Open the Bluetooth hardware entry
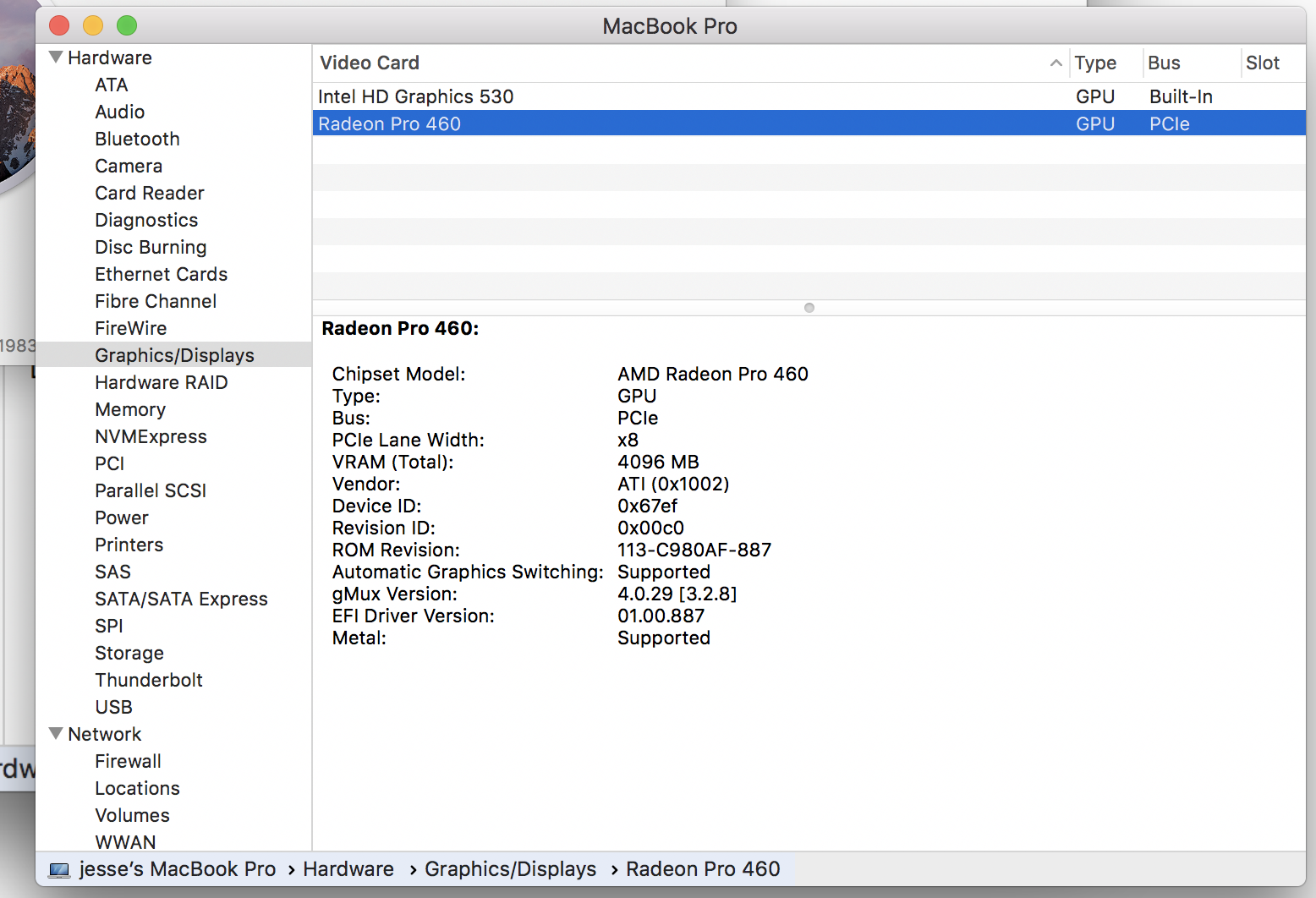 (137, 139)
